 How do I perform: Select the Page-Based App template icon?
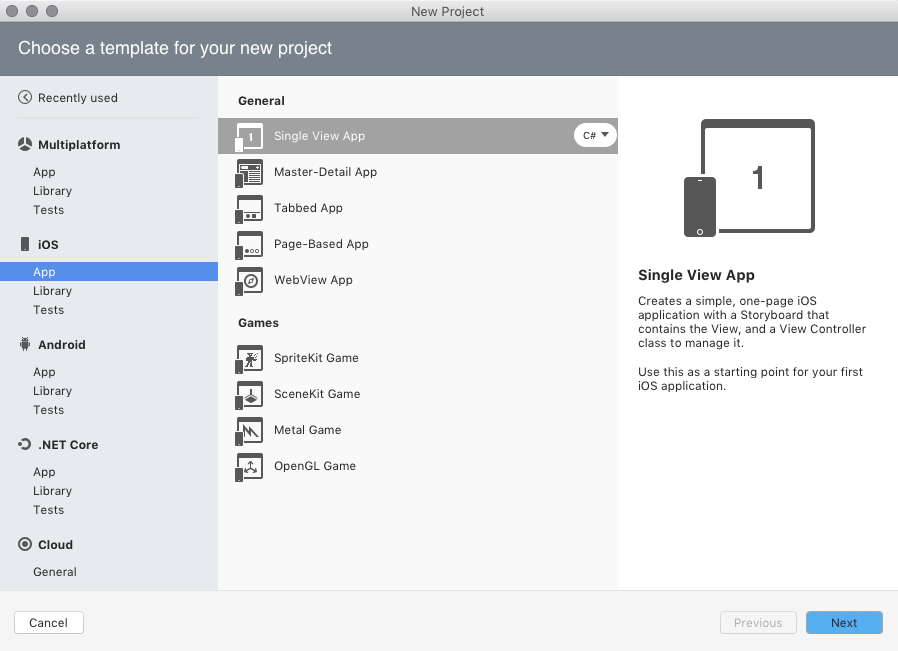[249, 244]
